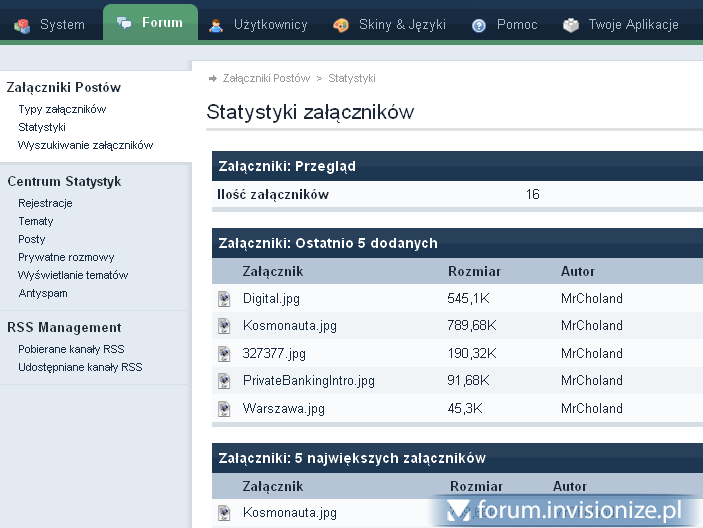The width and height of the screenshot is (703, 528).
Task: Click the file icon next to 327377.jpg
Action: pyautogui.click(x=224, y=353)
